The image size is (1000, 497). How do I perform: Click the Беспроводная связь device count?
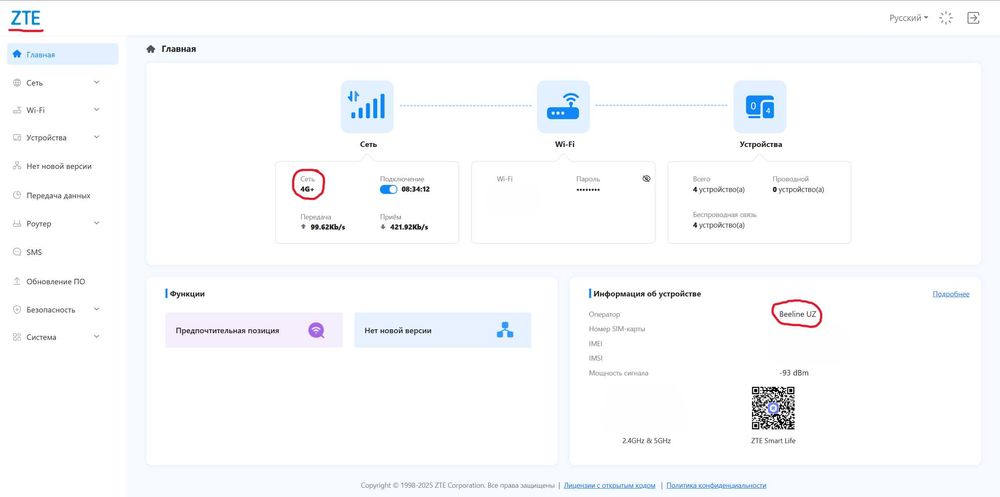[719, 225]
